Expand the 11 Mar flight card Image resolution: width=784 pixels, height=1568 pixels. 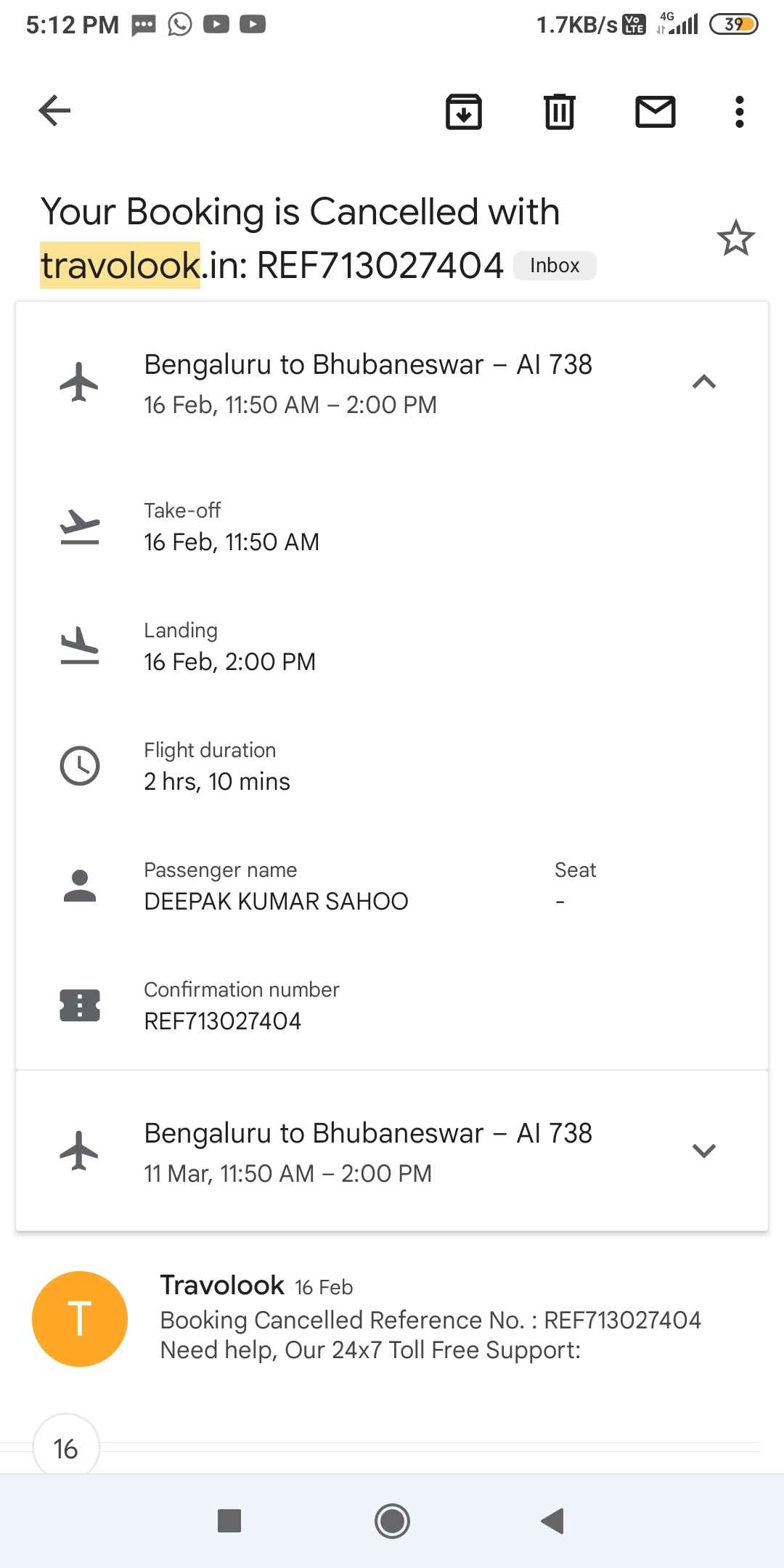tap(703, 1151)
